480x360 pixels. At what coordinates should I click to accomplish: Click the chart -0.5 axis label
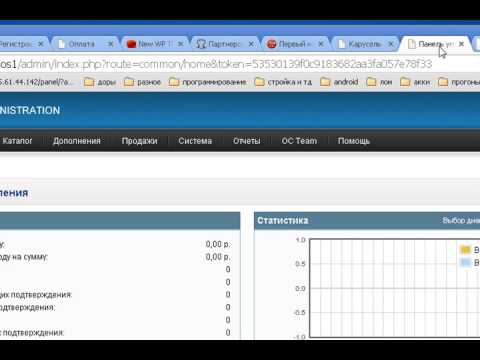tap(299, 313)
